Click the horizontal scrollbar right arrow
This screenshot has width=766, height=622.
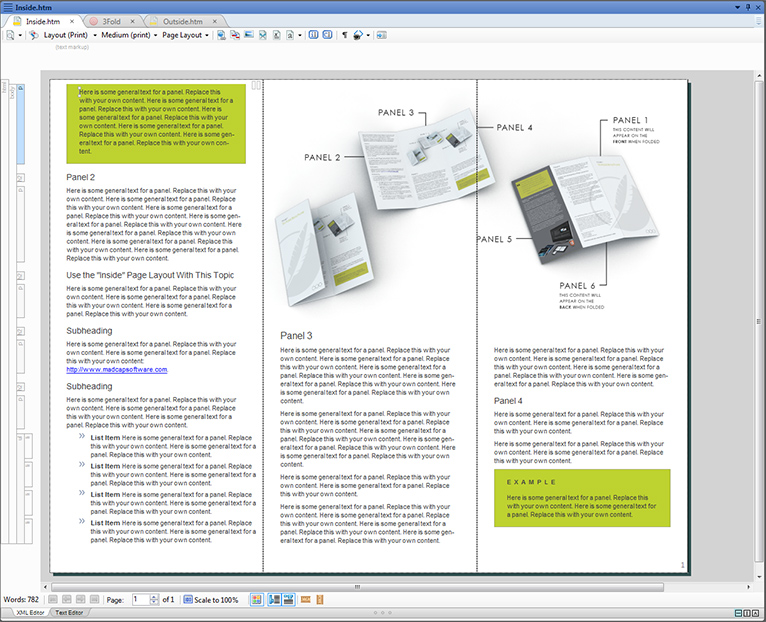tap(748, 587)
